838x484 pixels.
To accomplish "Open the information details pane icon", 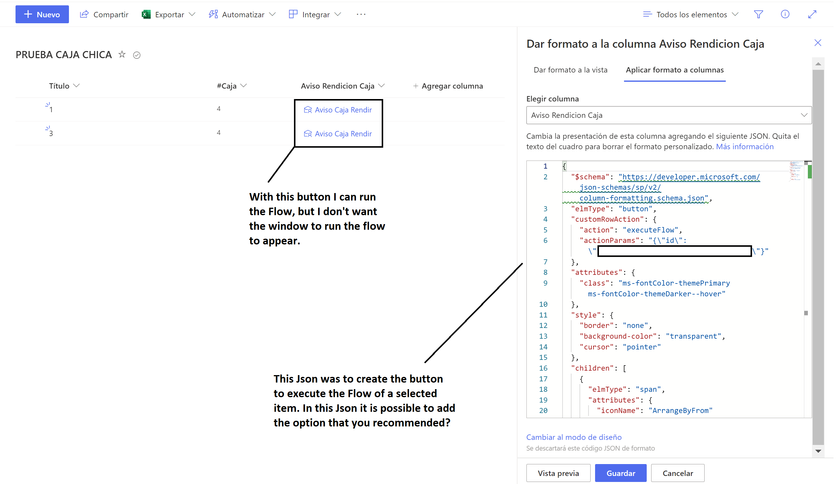I will pos(785,14).
